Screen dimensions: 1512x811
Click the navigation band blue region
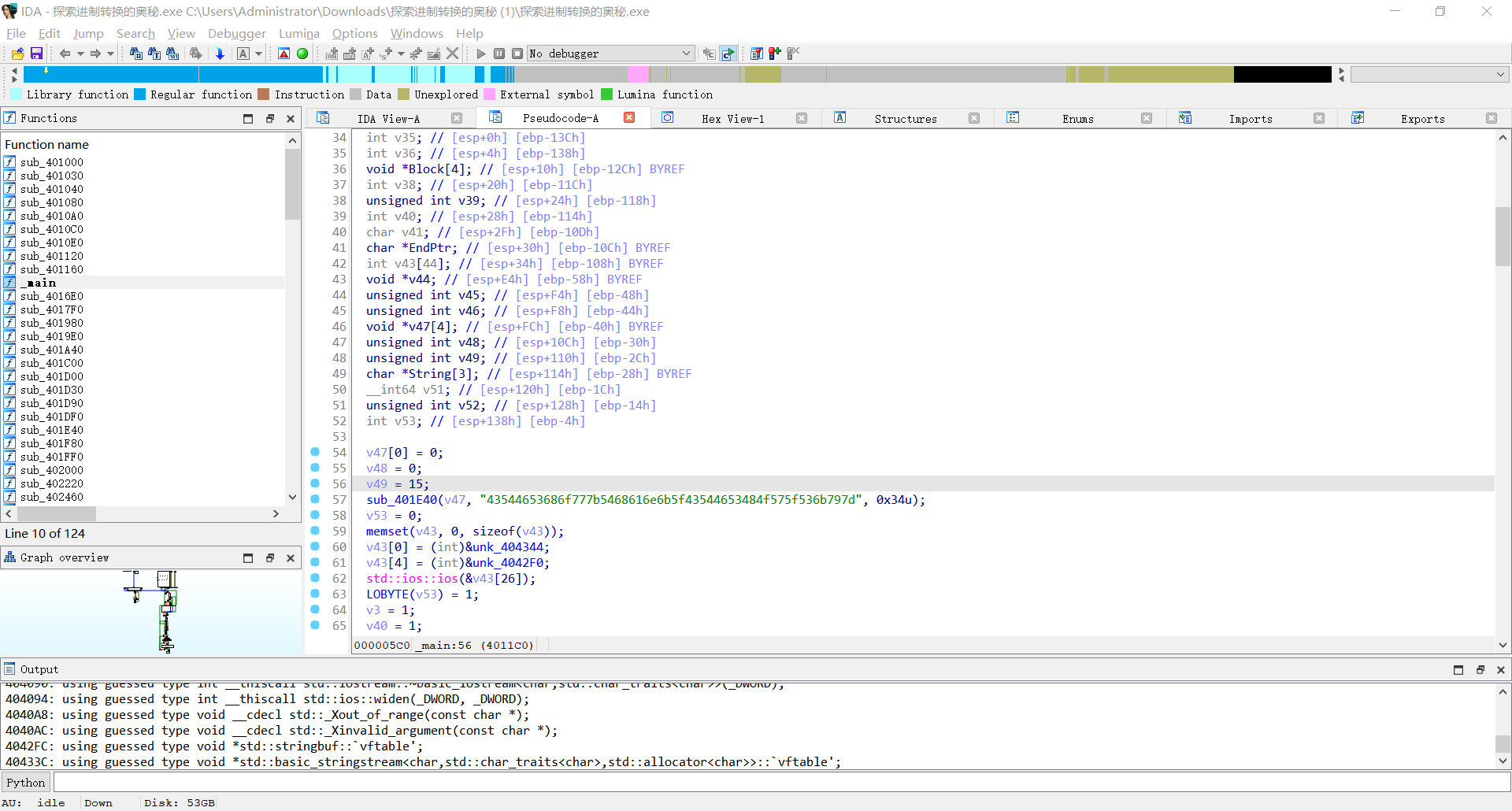173,74
